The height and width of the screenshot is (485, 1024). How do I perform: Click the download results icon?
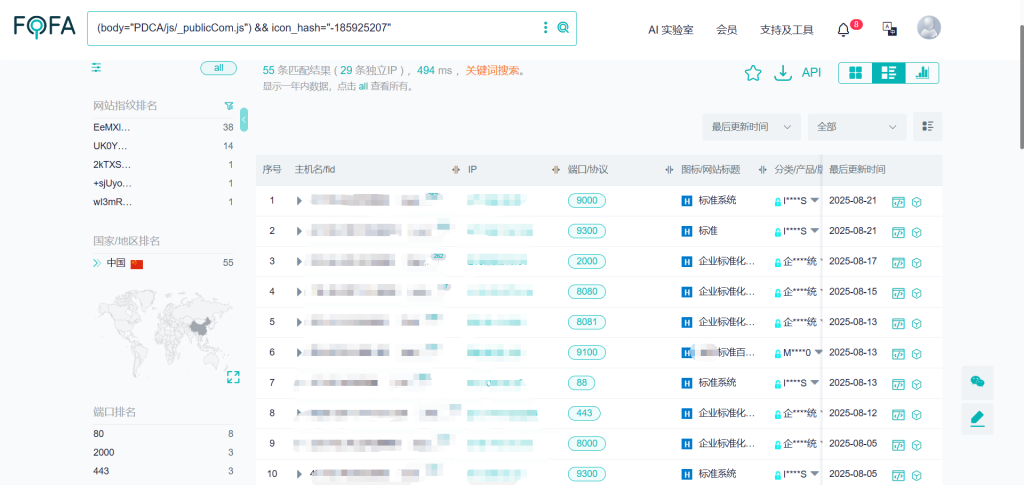tap(783, 73)
